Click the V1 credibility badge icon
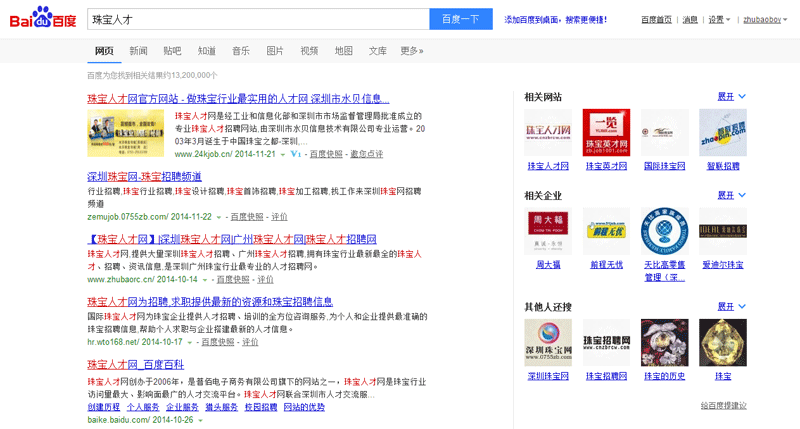Image resolution: width=800 pixels, height=429 pixels. (x=295, y=154)
